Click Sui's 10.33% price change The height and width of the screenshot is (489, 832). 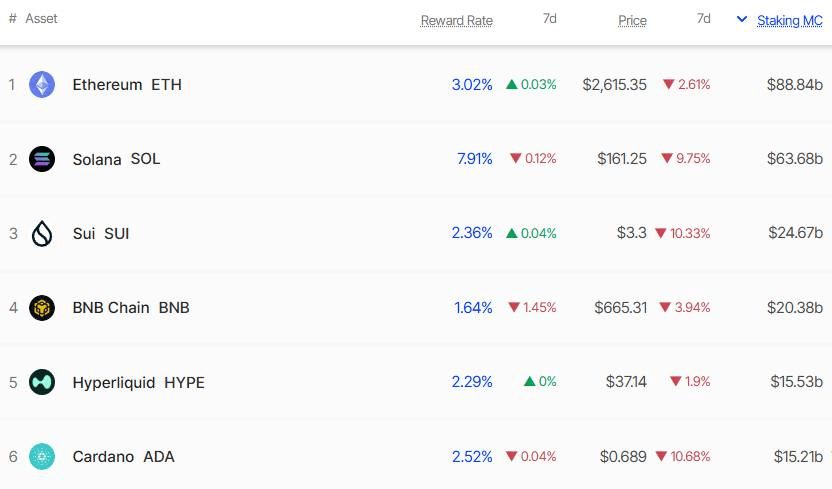pyautogui.click(x=682, y=233)
